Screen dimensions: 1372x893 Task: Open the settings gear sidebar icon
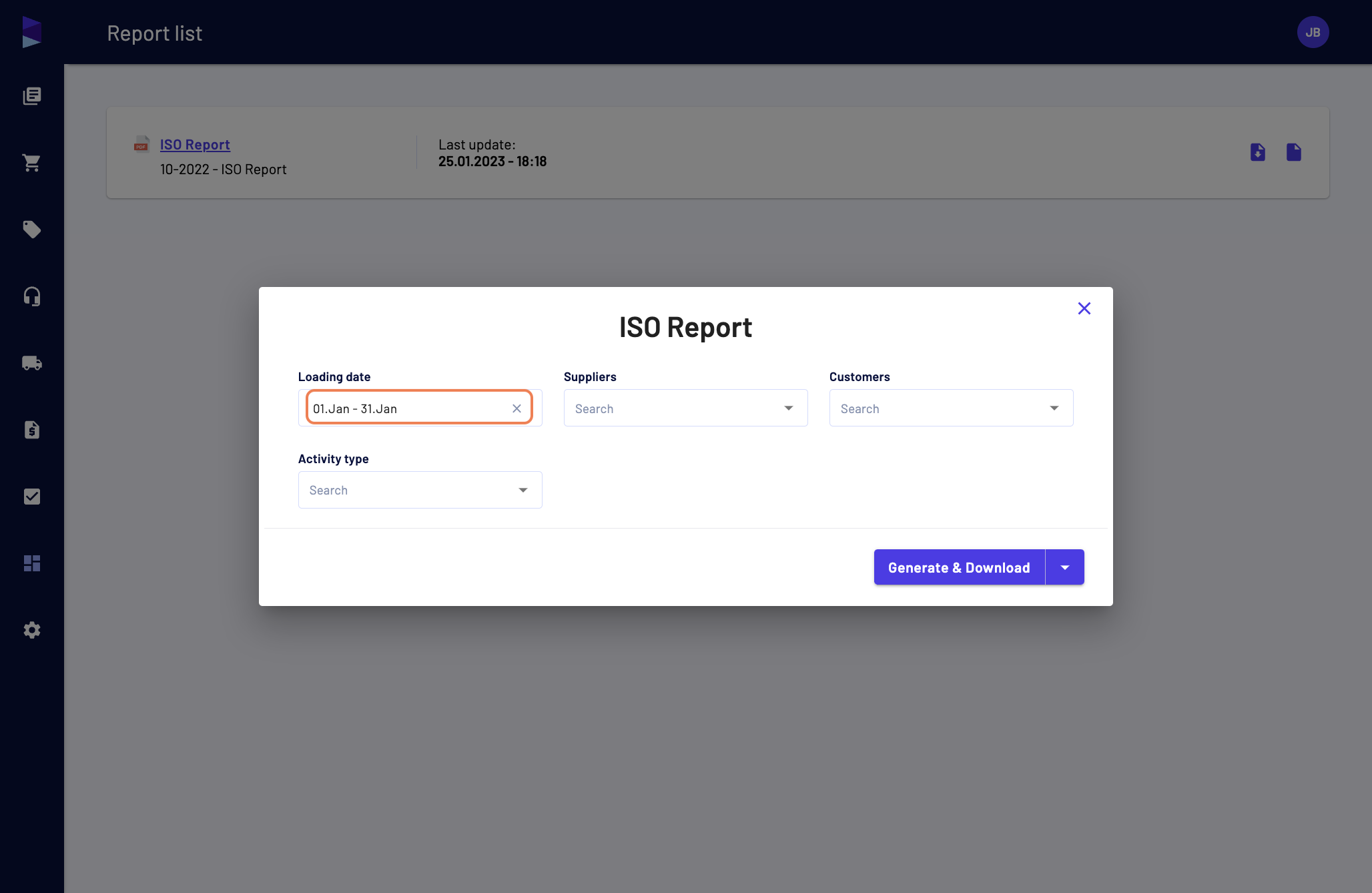[x=32, y=630]
